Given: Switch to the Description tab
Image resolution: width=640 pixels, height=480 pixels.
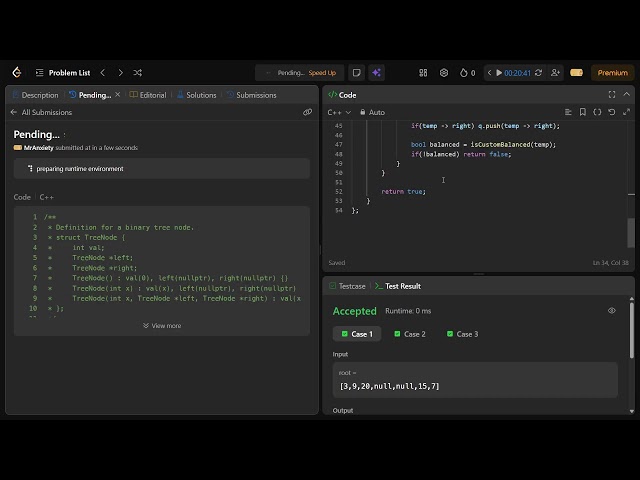Looking at the screenshot, I should (x=36, y=95).
